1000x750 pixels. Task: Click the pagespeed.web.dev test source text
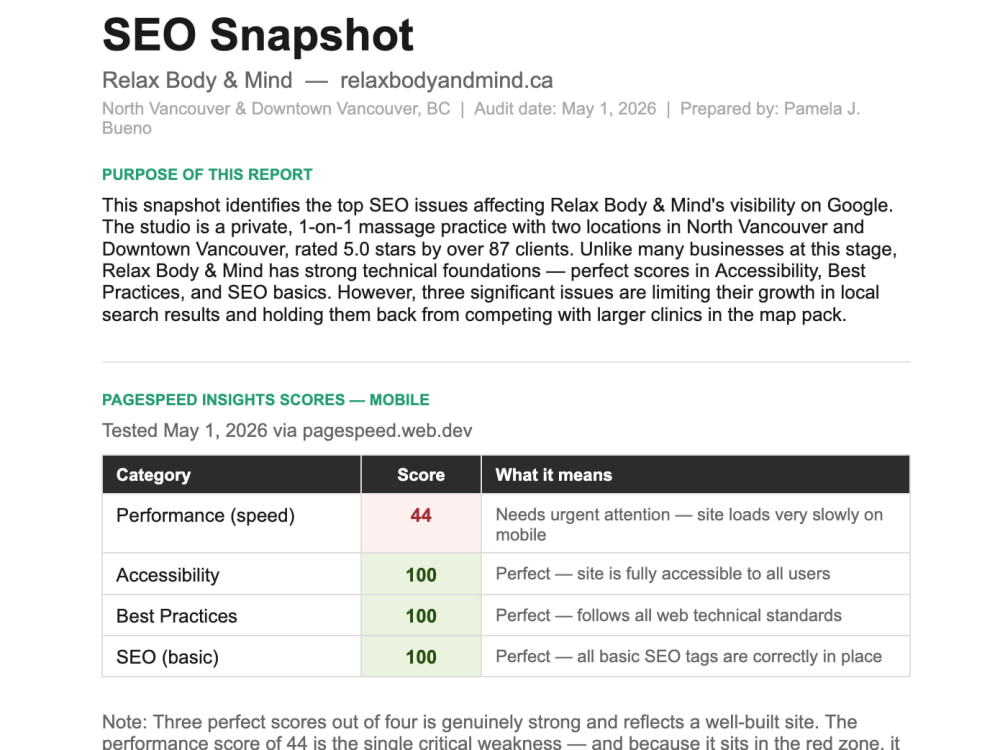[387, 430]
